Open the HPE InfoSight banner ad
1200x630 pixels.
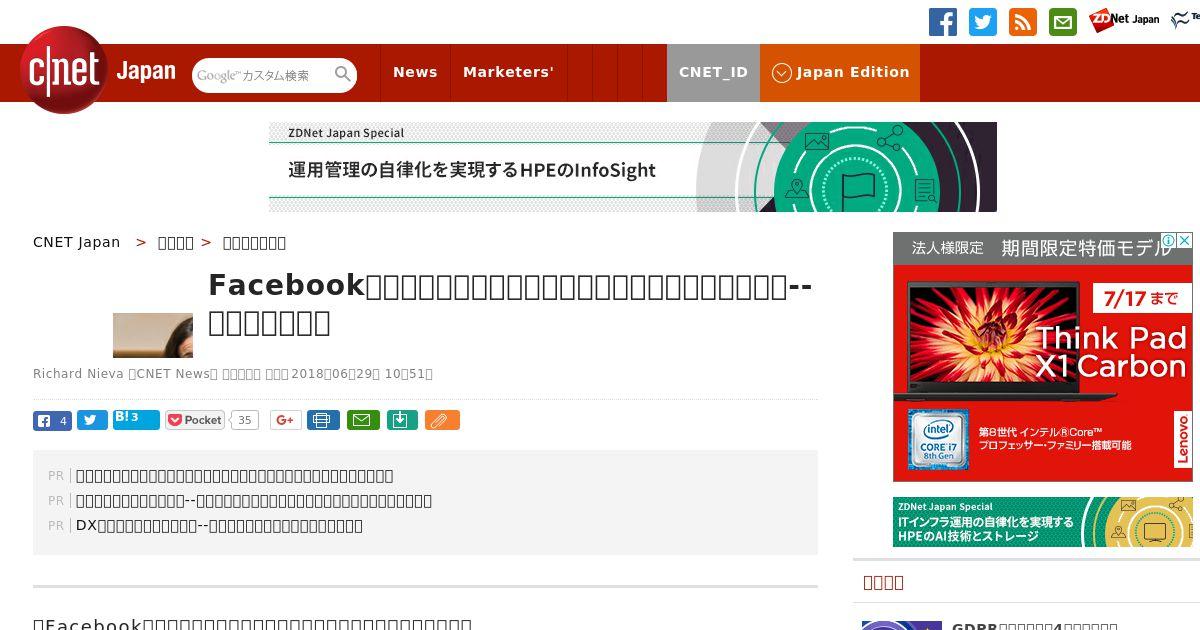click(633, 167)
